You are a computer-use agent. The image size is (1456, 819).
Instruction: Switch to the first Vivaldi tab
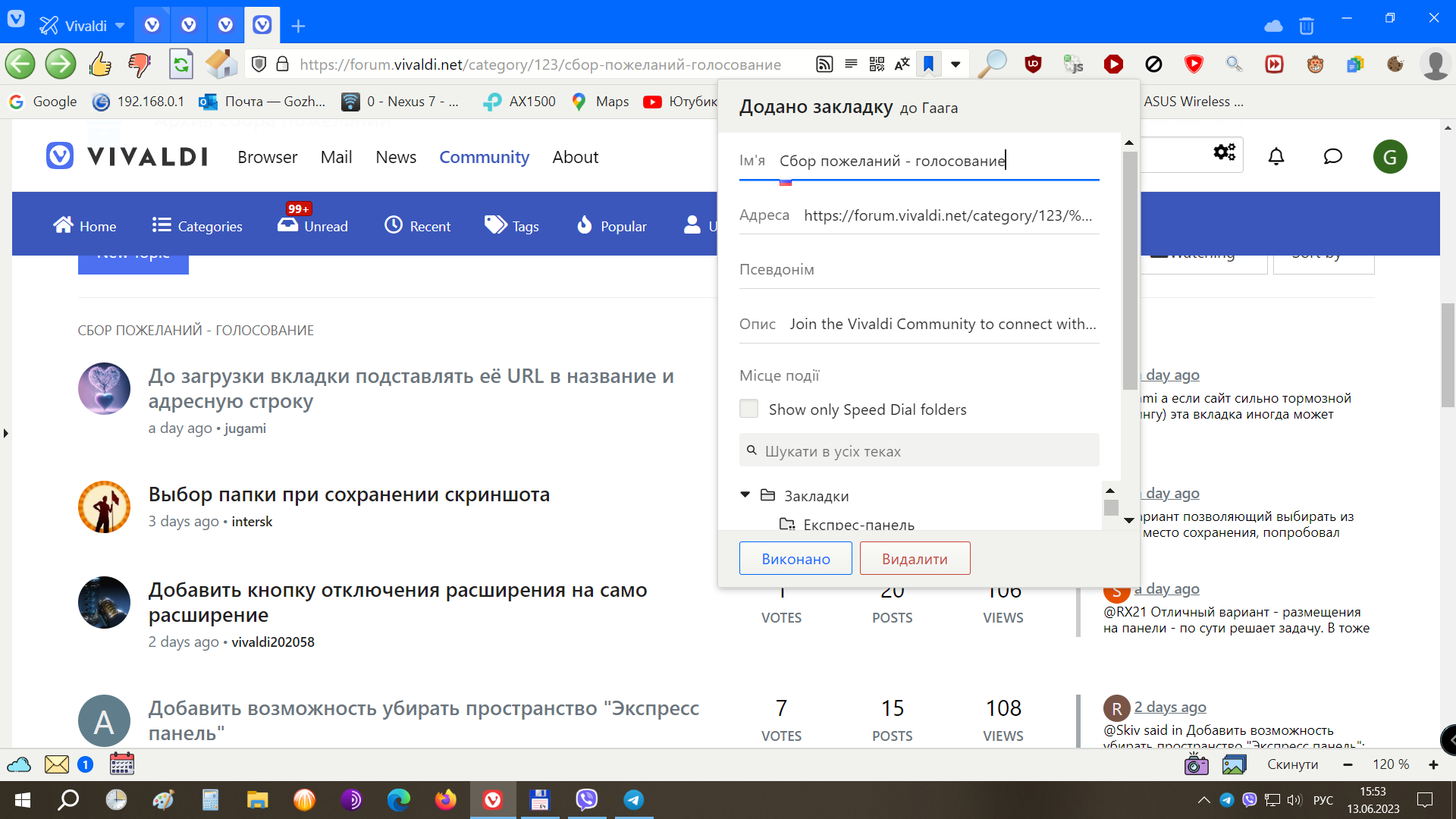(x=152, y=25)
